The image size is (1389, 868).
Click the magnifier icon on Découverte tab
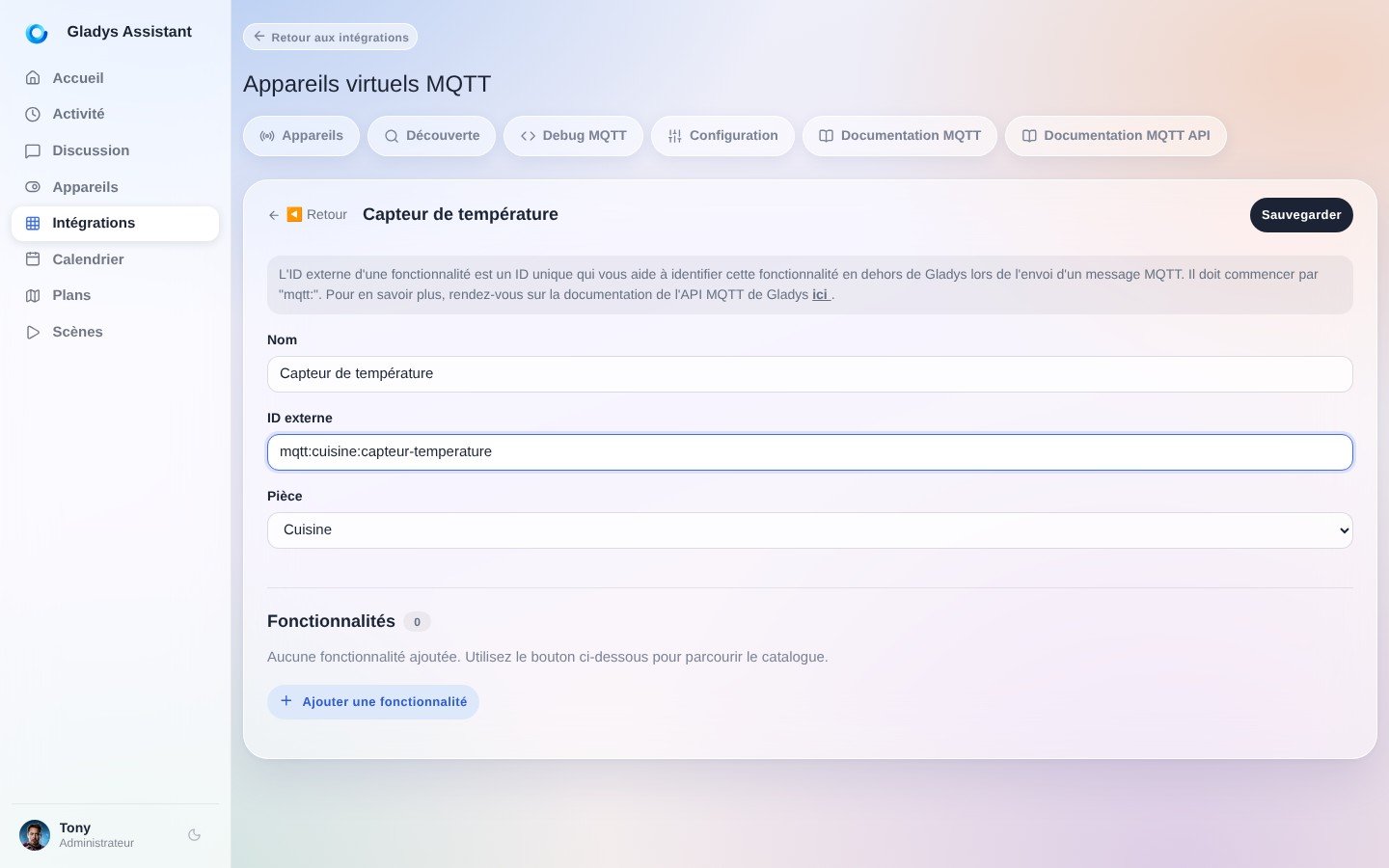tap(392, 136)
